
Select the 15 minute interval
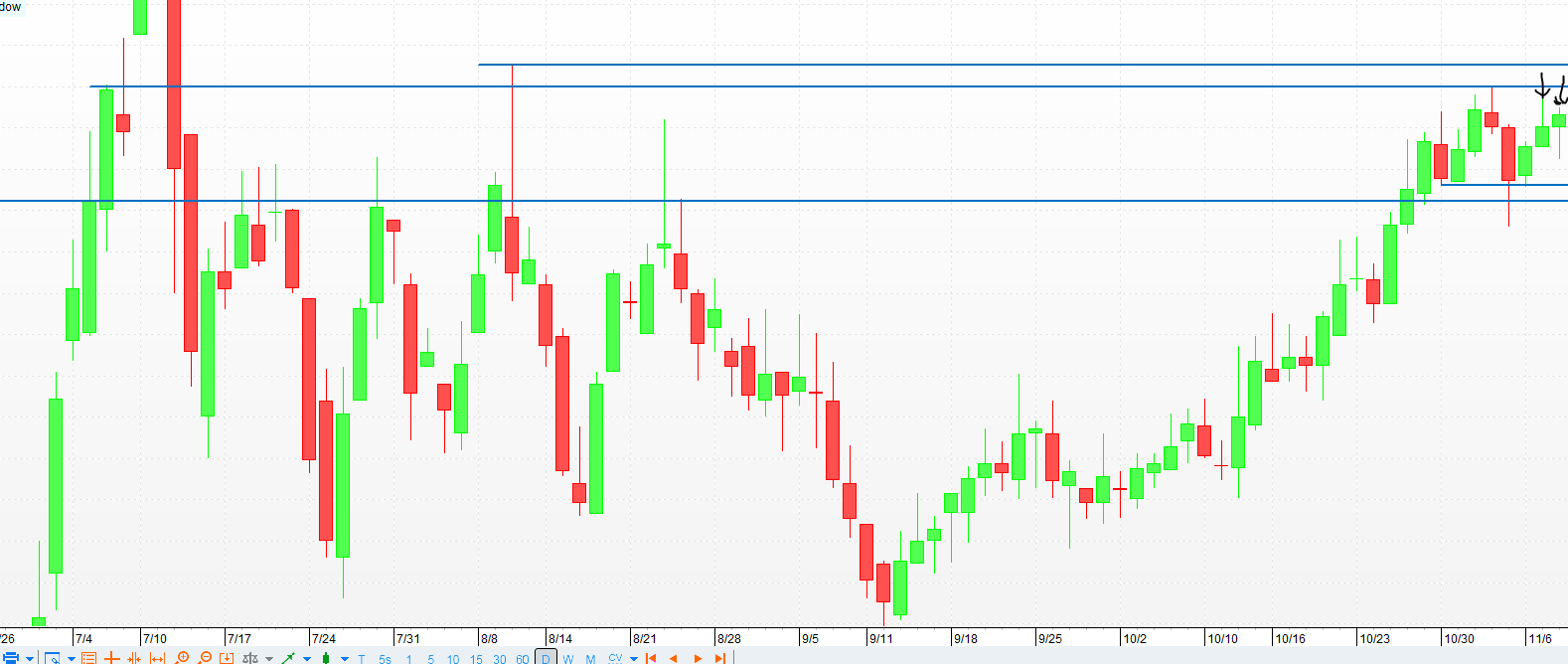[476, 659]
